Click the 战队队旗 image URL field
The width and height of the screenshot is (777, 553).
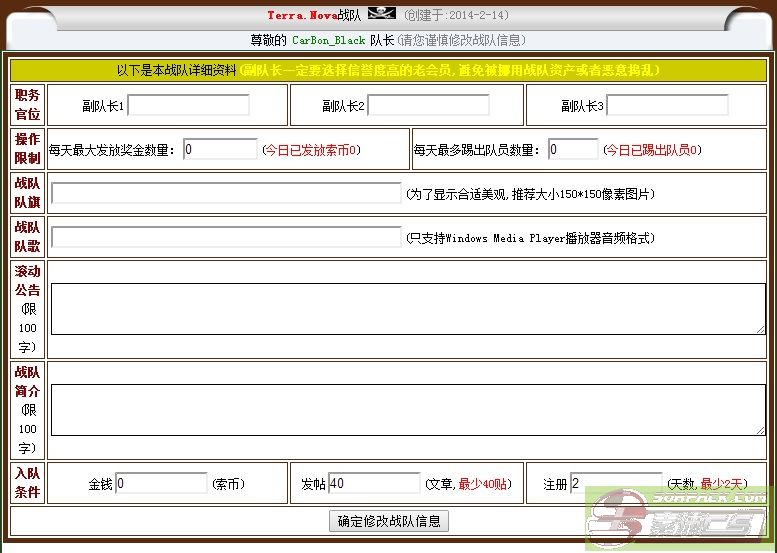pyautogui.click(x=226, y=193)
